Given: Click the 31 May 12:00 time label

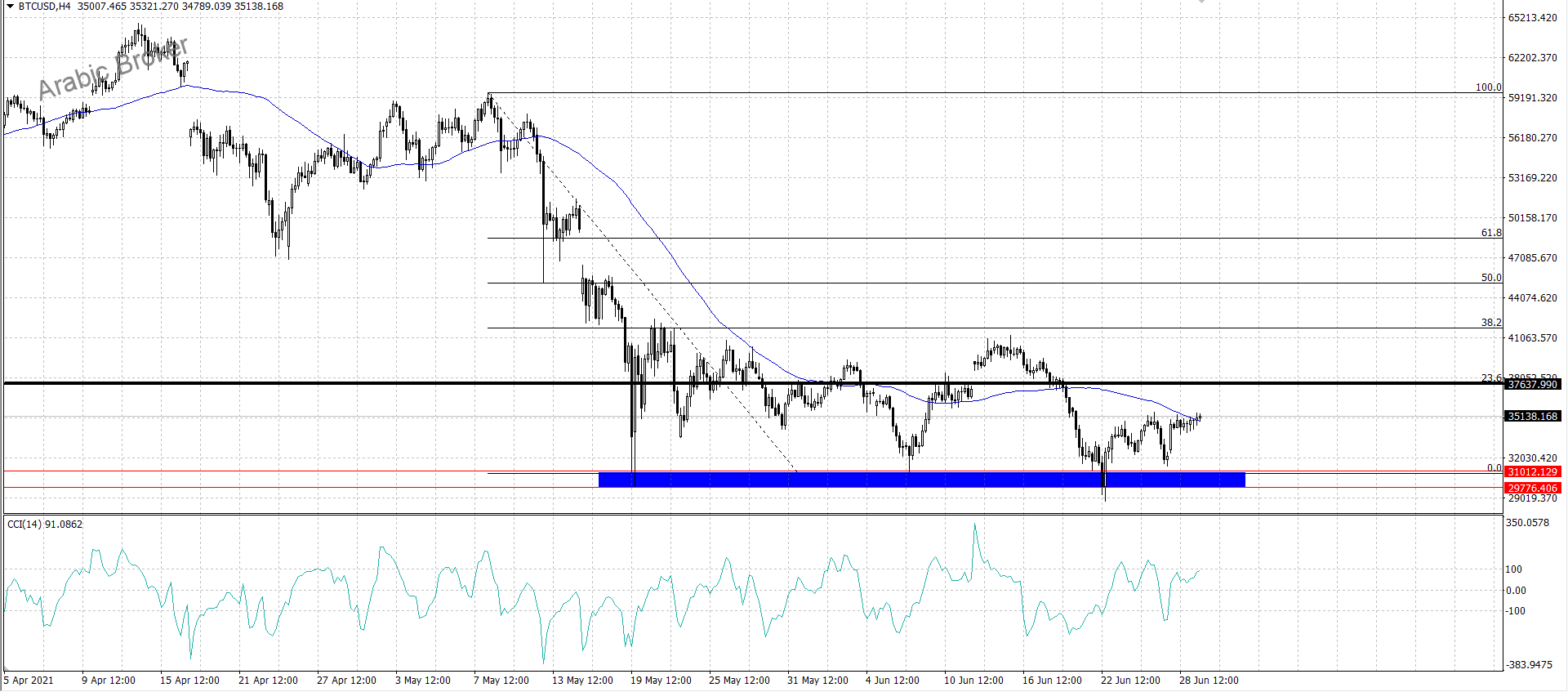Looking at the screenshot, I should pyautogui.click(x=817, y=680).
